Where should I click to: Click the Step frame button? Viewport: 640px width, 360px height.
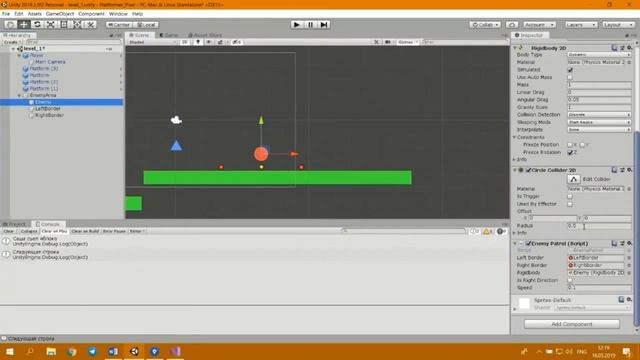tap(324, 24)
